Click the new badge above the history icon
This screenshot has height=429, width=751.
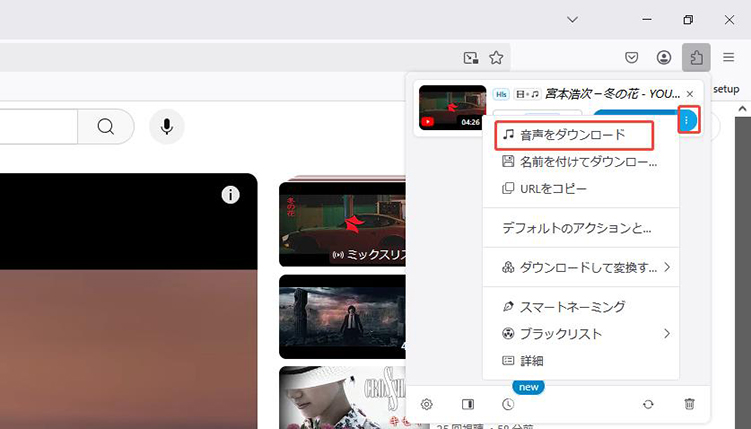(528, 387)
